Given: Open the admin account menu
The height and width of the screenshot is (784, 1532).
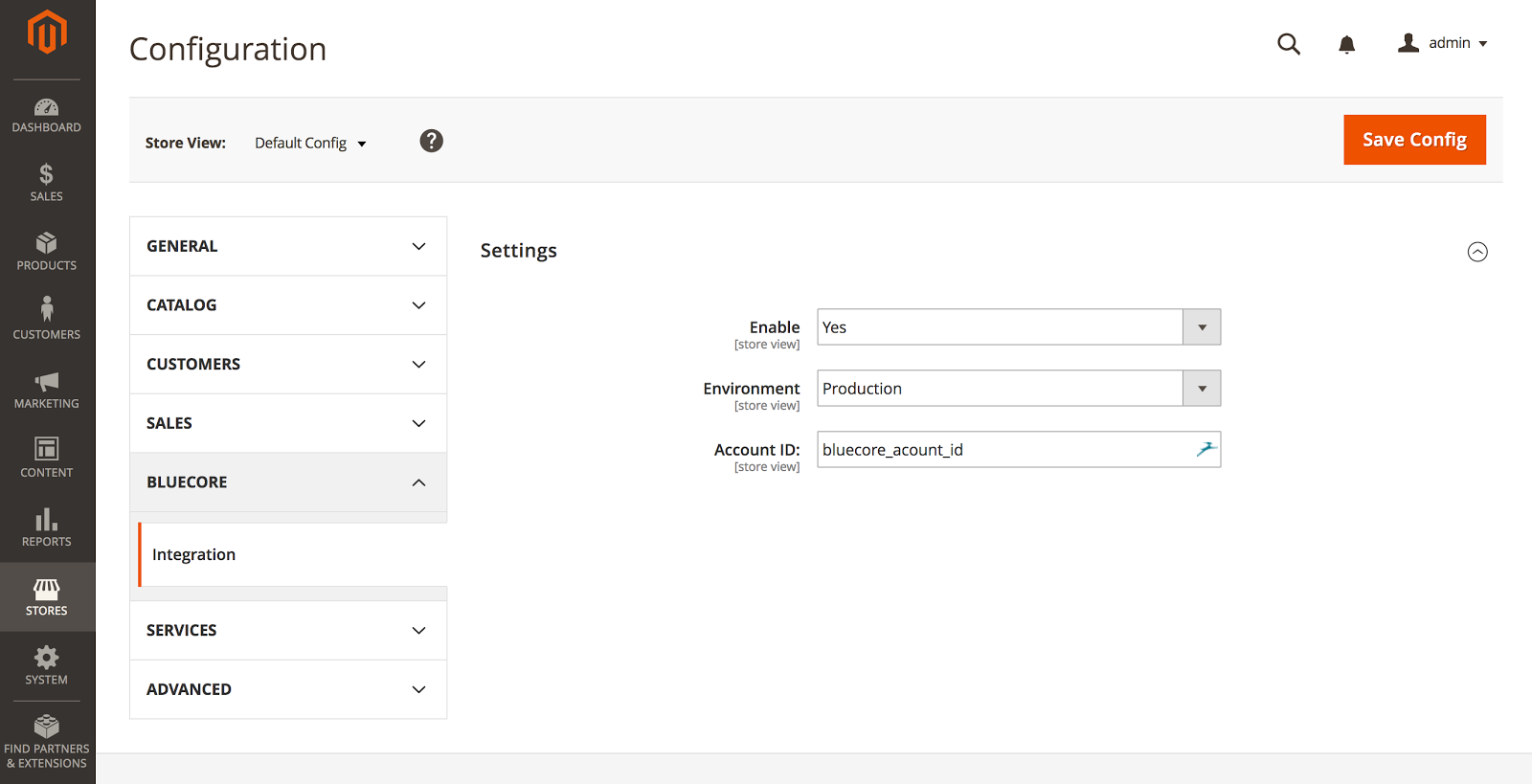Looking at the screenshot, I should [x=1443, y=44].
